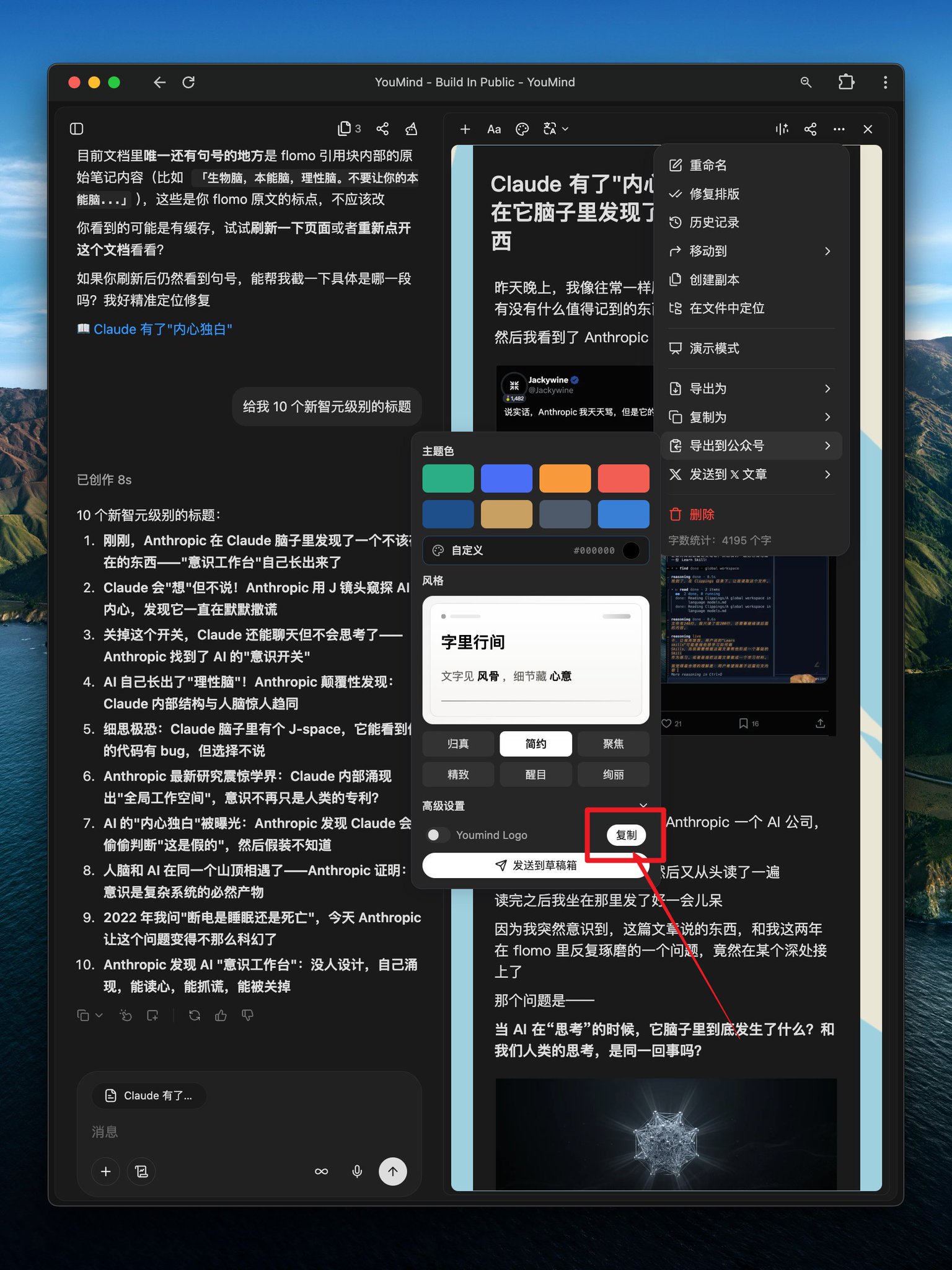Select the 绚丽 style option
952x1270 pixels.
[614, 775]
